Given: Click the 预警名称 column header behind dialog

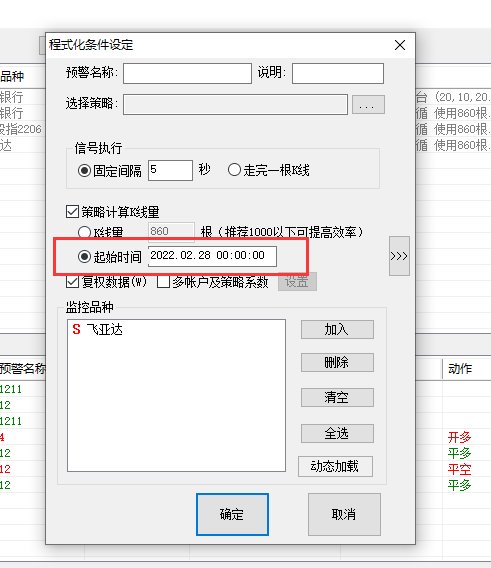Looking at the screenshot, I should pyautogui.click(x=22, y=369).
